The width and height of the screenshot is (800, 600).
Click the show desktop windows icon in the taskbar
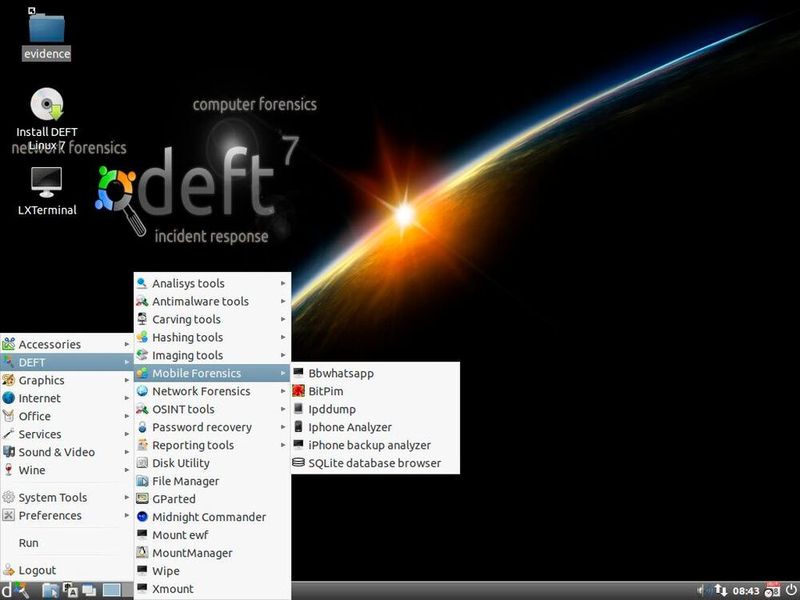tap(89, 590)
